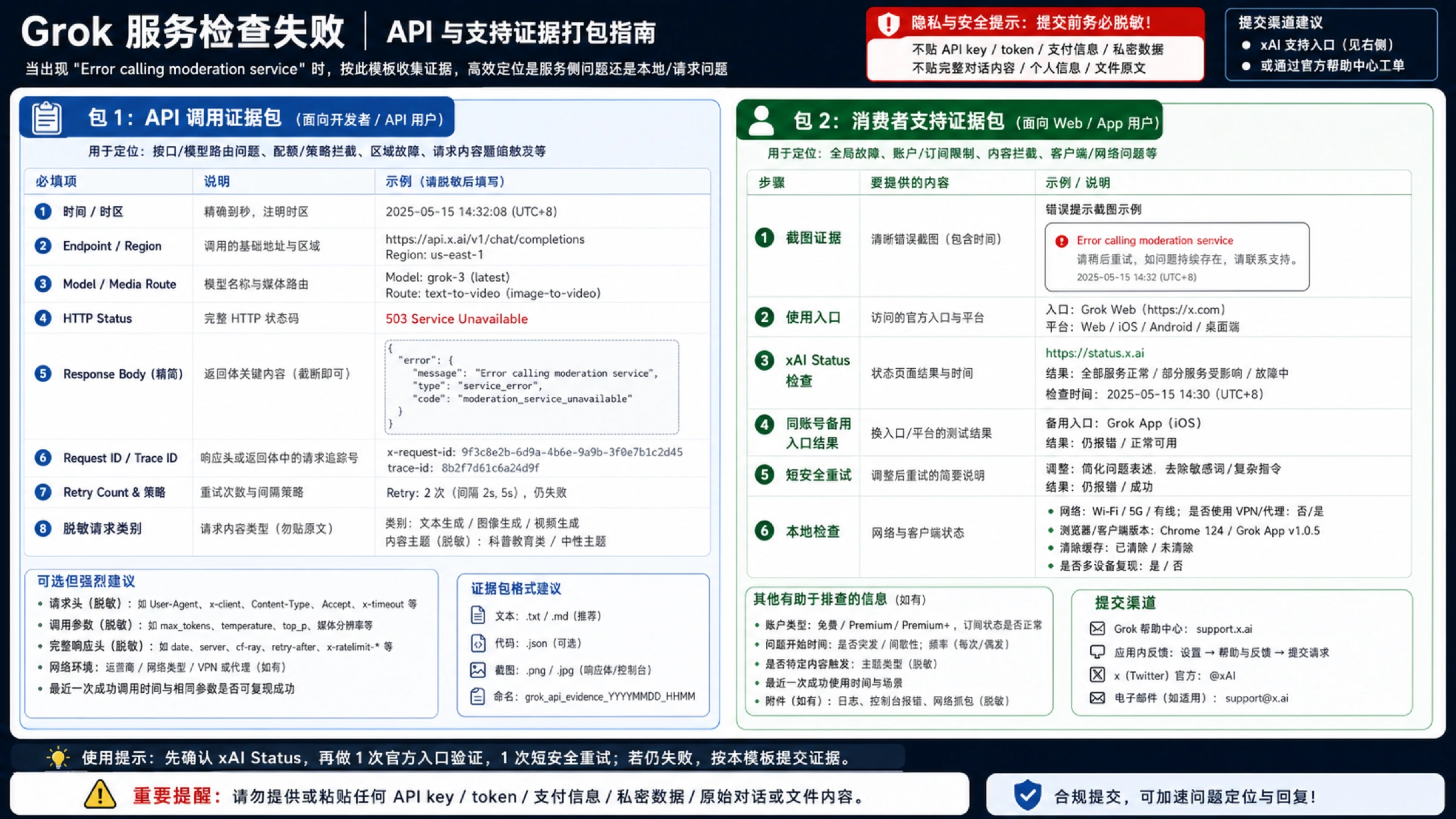
Task: Click the 提交渠道 section title
Action: (x=1125, y=602)
